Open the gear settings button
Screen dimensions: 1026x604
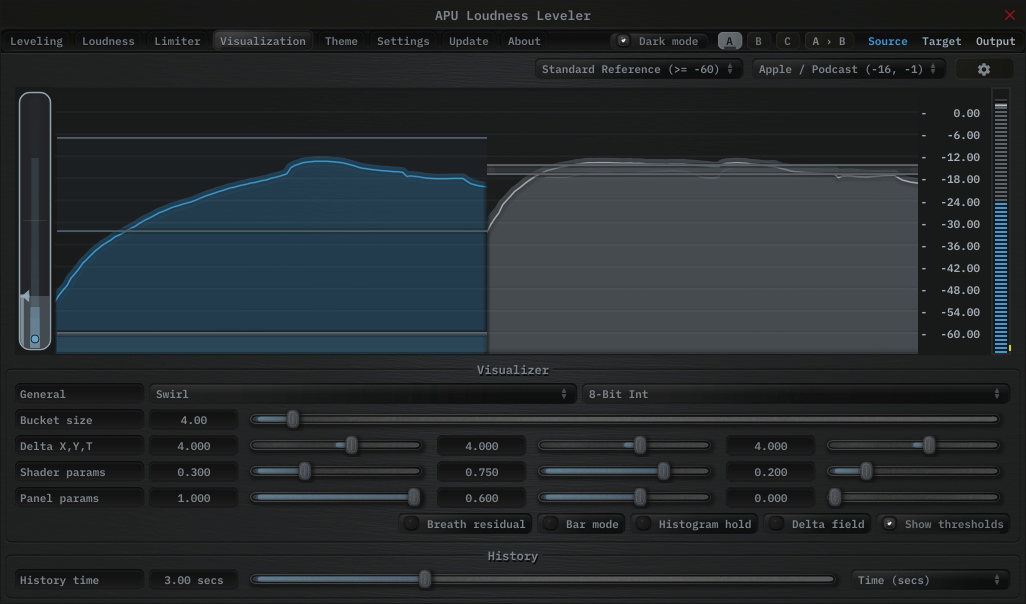click(x=983, y=69)
